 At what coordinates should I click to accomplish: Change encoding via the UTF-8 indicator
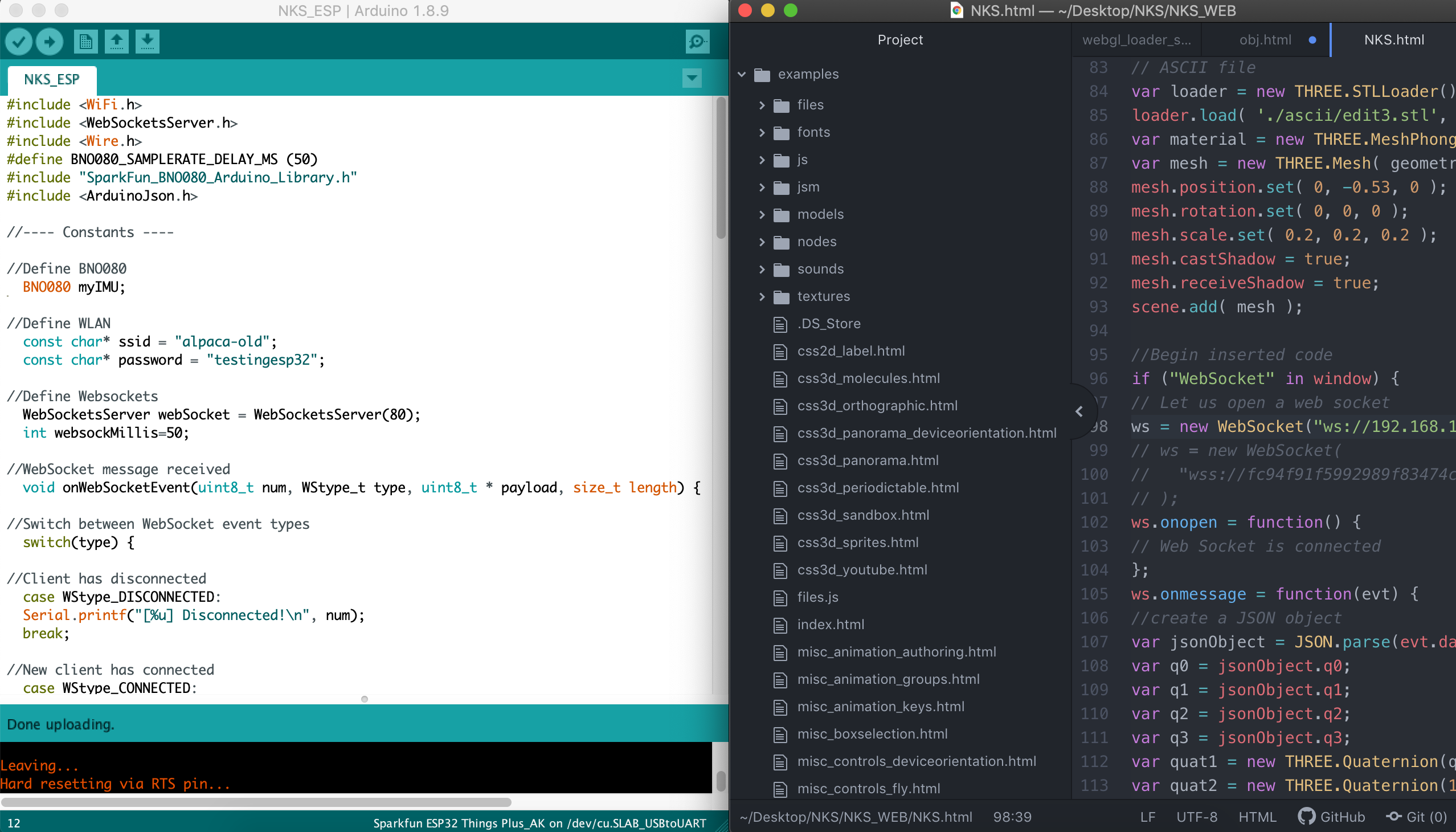(x=1197, y=817)
